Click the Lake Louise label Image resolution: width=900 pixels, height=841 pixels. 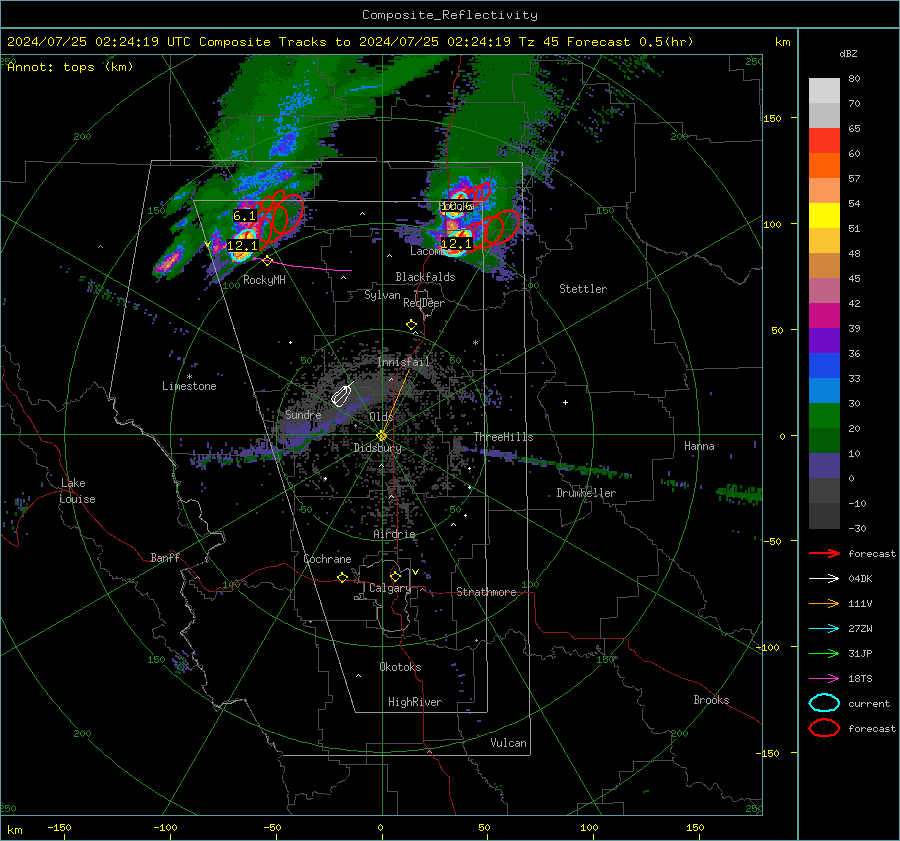(78, 491)
